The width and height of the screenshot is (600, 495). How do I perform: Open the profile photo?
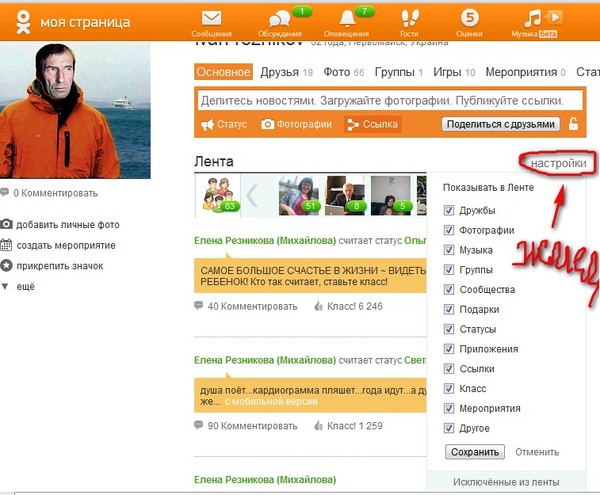pyautogui.click(x=75, y=110)
